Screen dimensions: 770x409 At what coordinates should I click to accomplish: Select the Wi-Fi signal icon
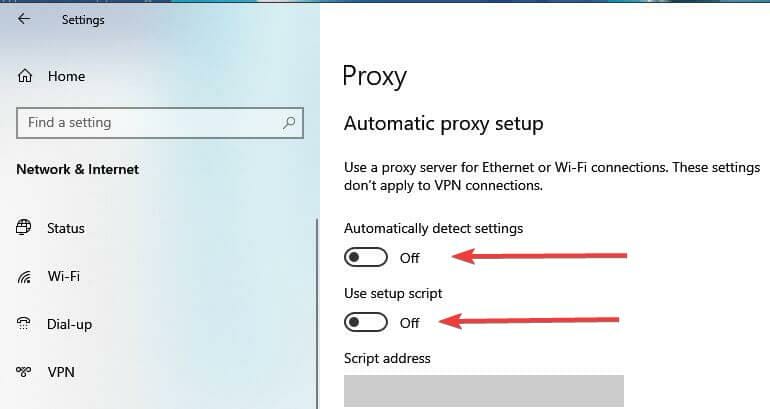24,277
